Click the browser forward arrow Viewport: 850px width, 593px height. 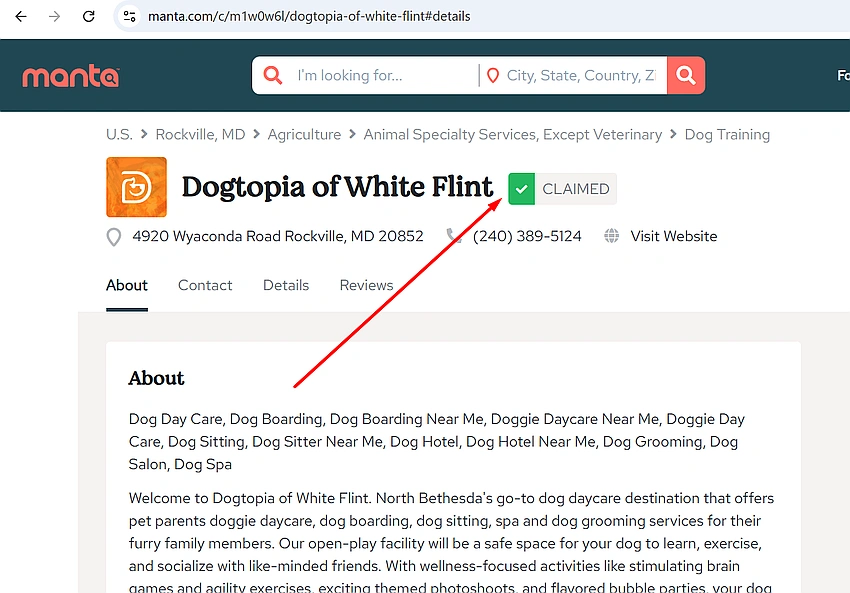click(54, 16)
